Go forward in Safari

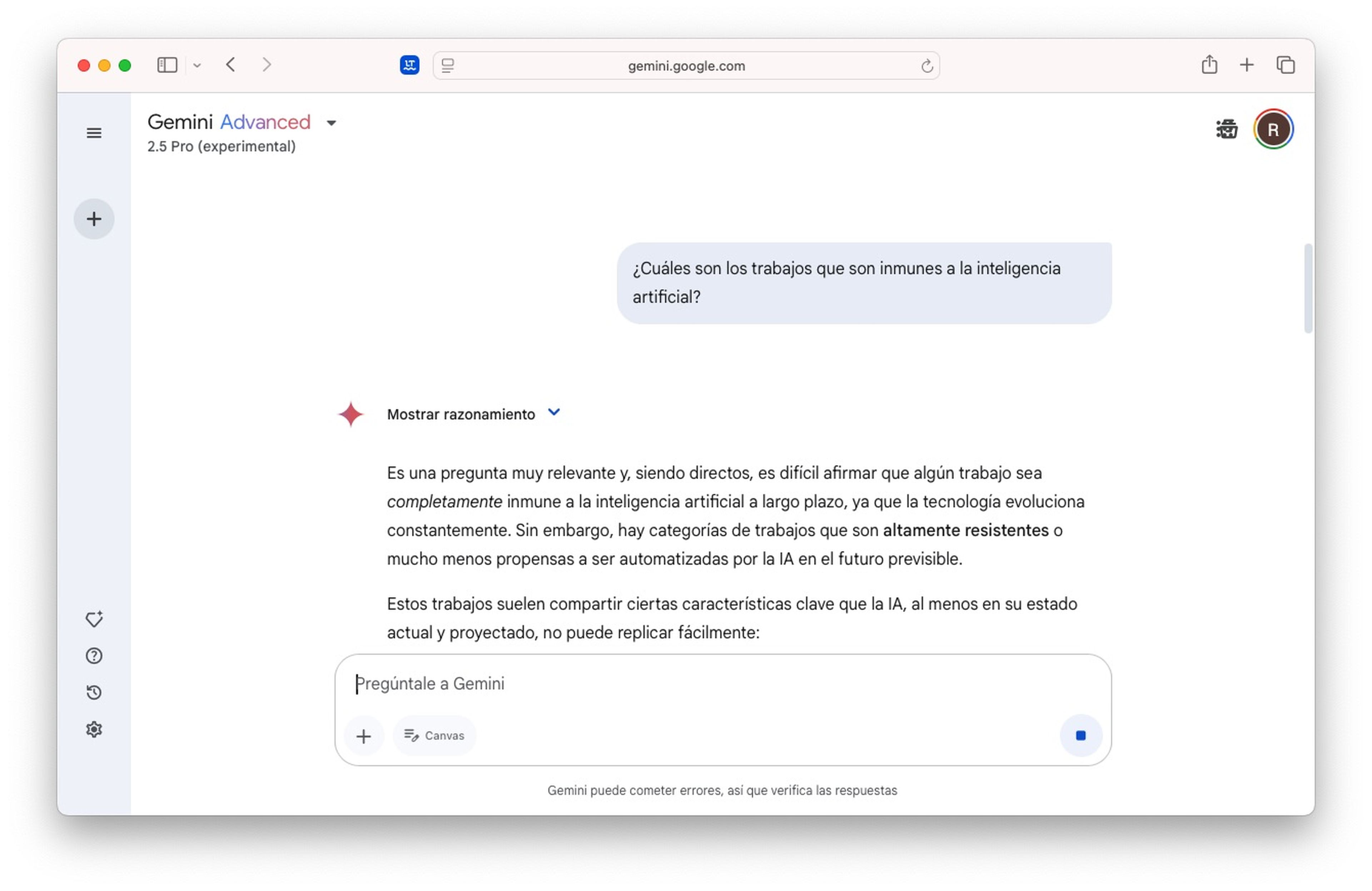266,65
